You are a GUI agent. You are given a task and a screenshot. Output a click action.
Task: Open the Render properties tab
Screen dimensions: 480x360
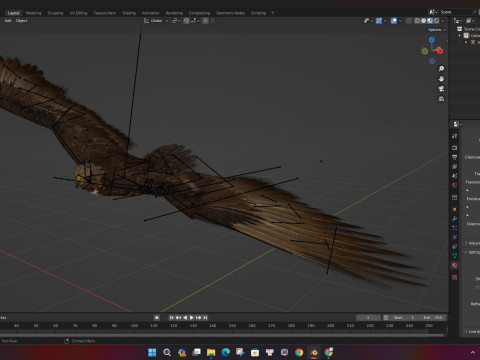point(455,148)
